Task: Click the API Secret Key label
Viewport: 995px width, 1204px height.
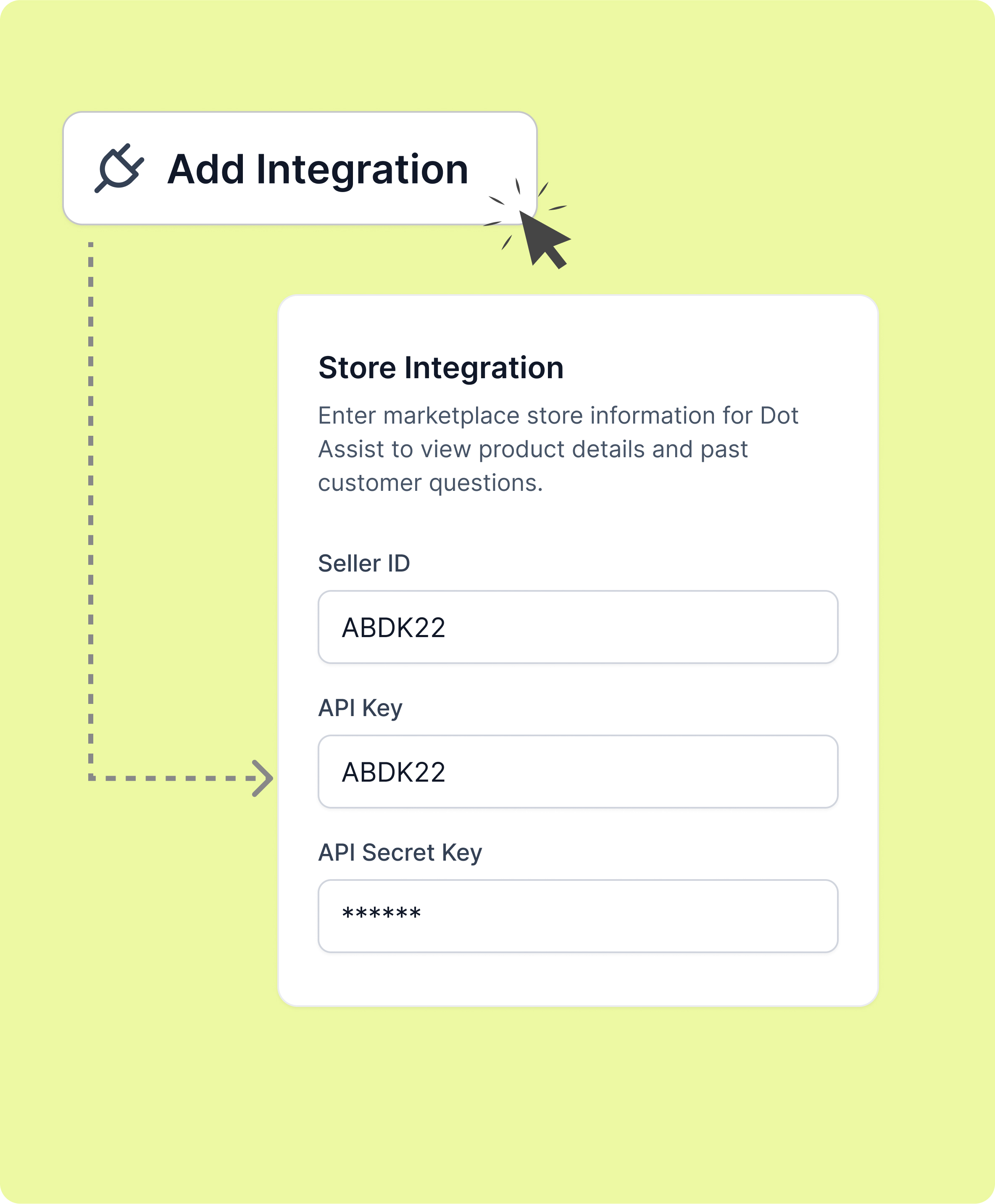Action: pos(400,853)
